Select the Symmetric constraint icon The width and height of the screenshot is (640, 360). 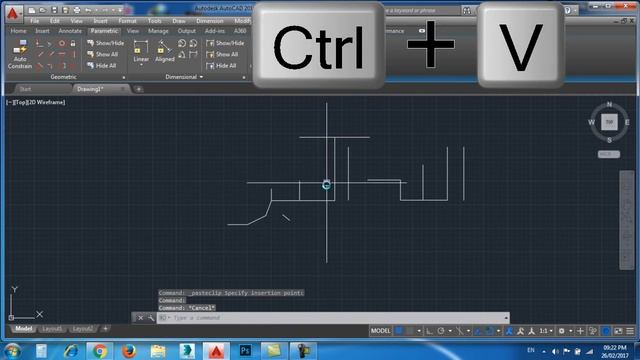(63, 65)
